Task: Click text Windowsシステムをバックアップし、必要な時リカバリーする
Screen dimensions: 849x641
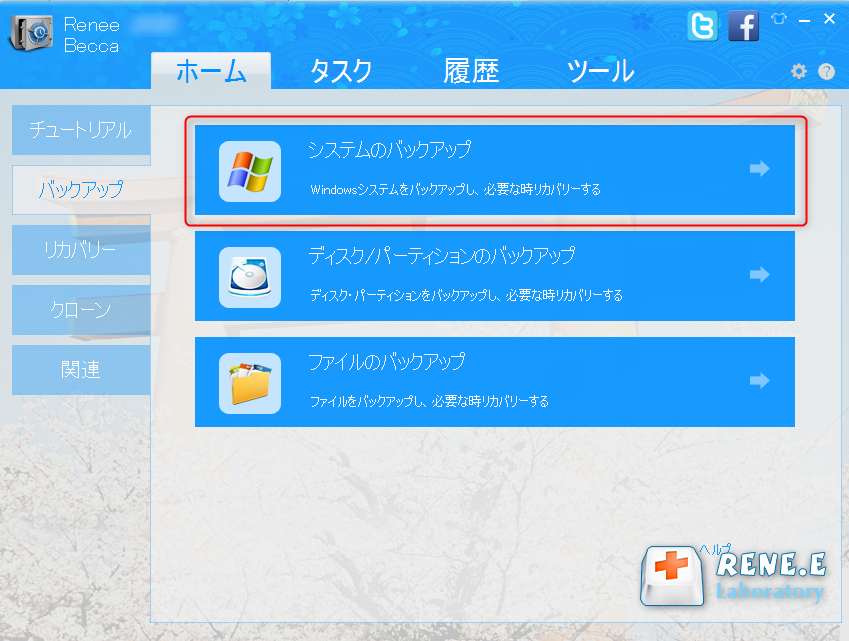Action: 455,189
